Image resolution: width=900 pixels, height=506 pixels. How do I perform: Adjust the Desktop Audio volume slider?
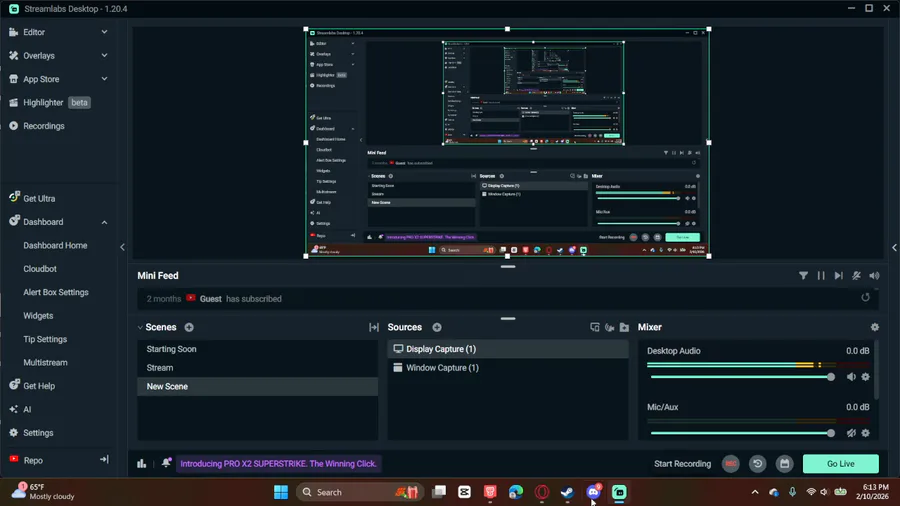tap(741, 377)
